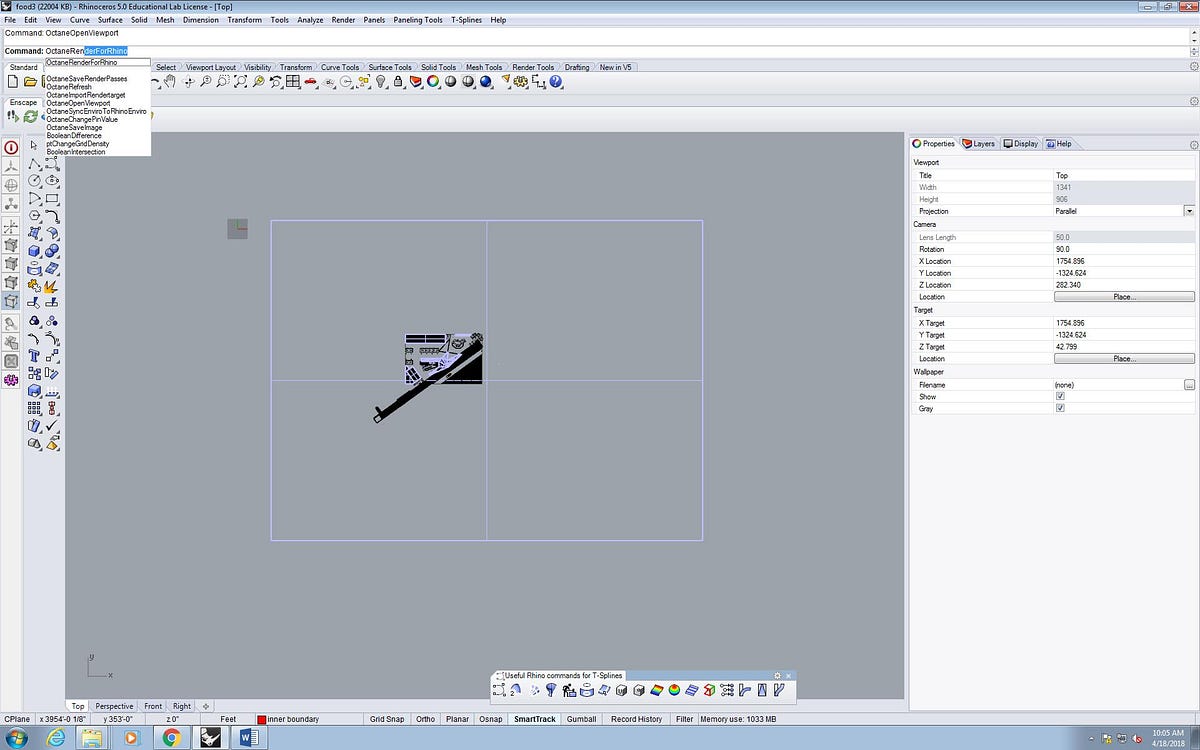This screenshot has height=750, width=1200.
Task: Toggle Grid Snap in status bar
Action: (386, 719)
